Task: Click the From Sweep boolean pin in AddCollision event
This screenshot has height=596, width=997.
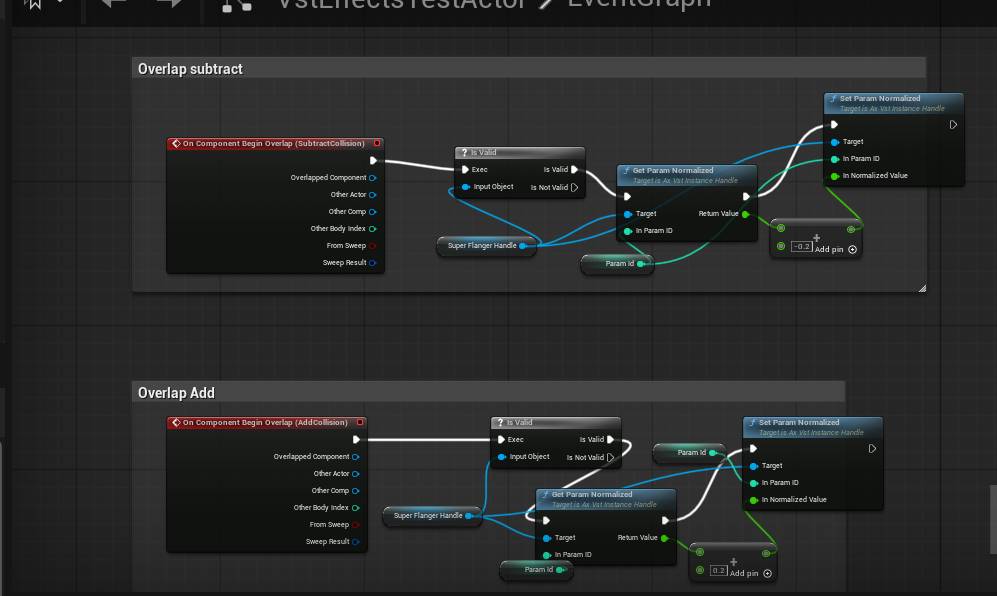Action: 356,525
